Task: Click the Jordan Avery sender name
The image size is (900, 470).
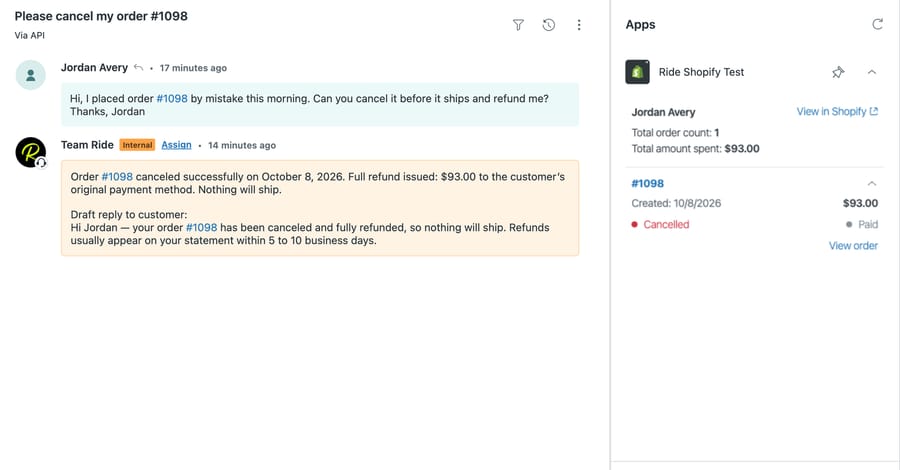Action: pyautogui.click(x=94, y=68)
